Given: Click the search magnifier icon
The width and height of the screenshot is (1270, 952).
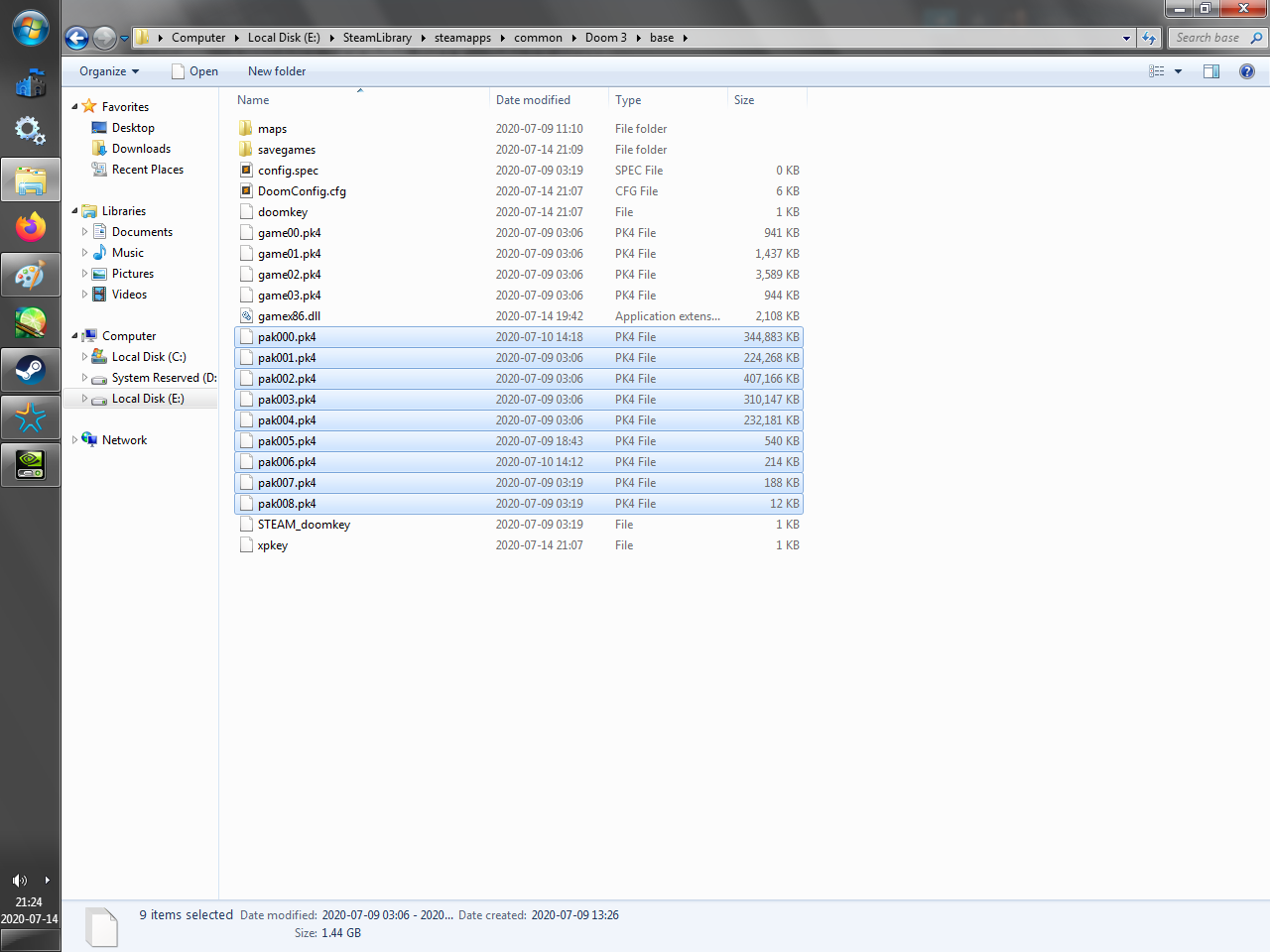Looking at the screenshot, I should (x=1256, y=38).
